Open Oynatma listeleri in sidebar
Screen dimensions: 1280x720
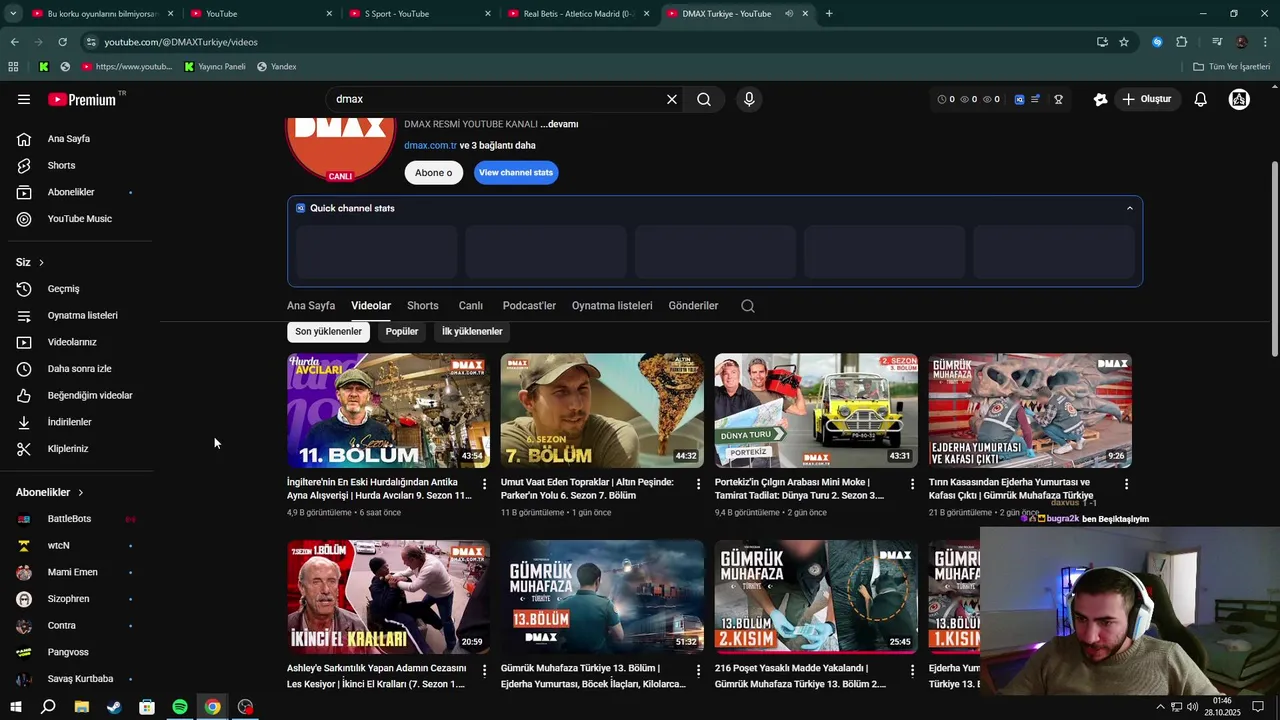[x=80, y=315]
